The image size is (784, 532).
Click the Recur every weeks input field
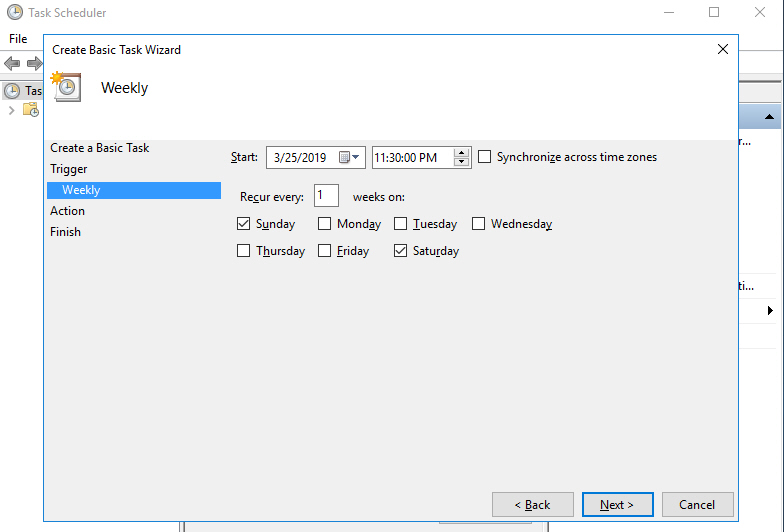[326, 196]
